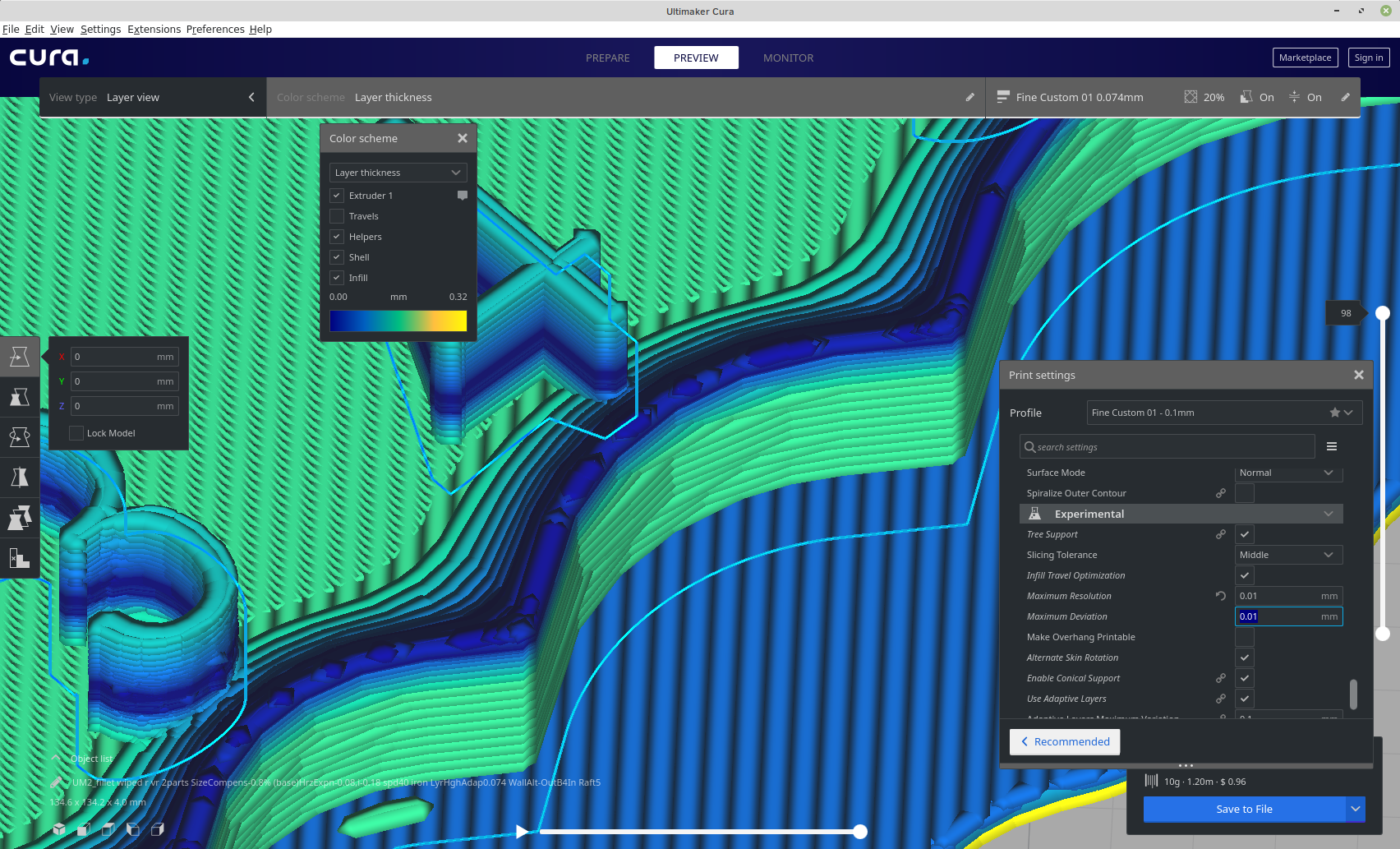Open Slicing Tolerance dropdown
Viewport: 1400px width, 849px height.
click(x=1288, y=555)
